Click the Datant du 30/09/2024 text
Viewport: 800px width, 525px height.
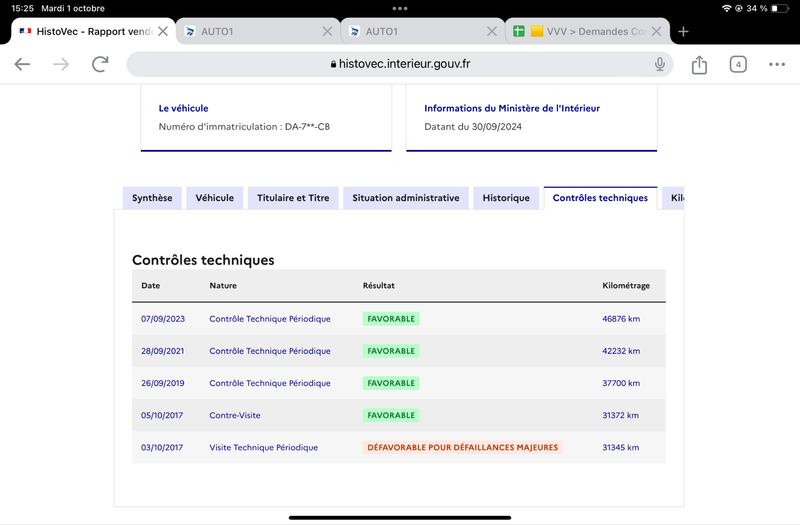pyautogui.click(x=473, y=127)
